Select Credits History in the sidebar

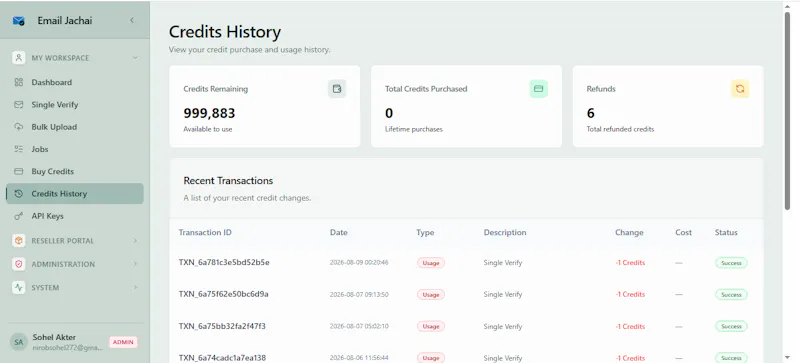(x=75, y=193)
